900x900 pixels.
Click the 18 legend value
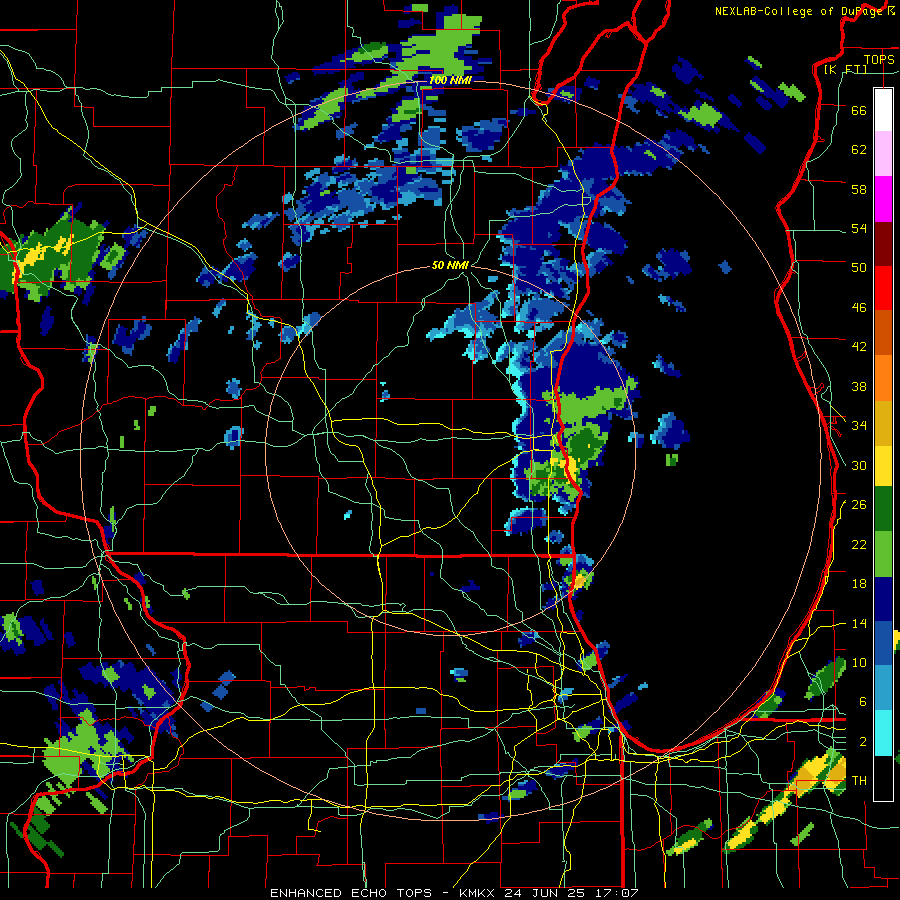pos(859,584)
